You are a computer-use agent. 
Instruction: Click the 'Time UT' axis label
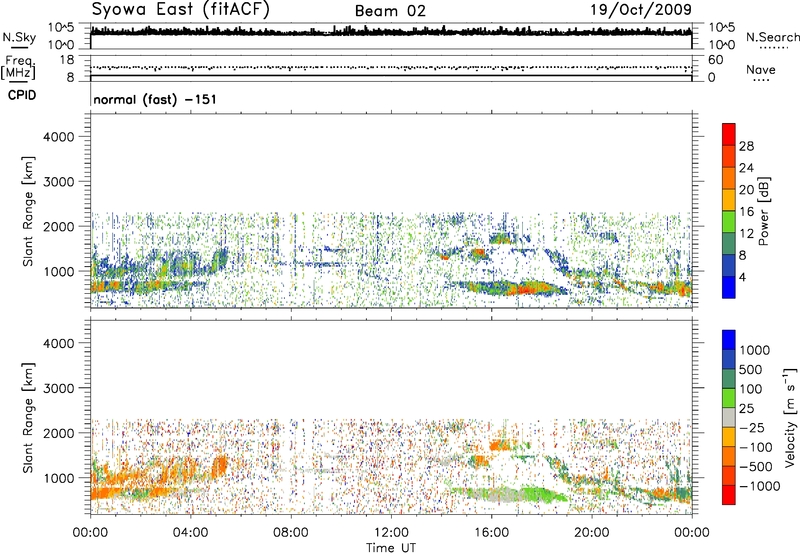[391, 548]
